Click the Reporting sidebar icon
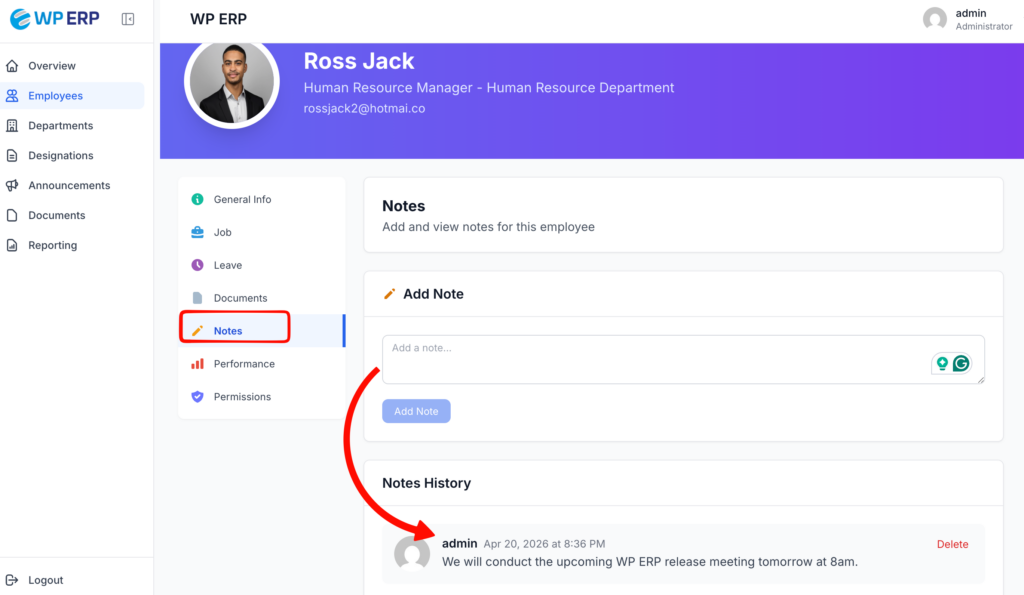The image size is (1024, 595). (12, 246)
